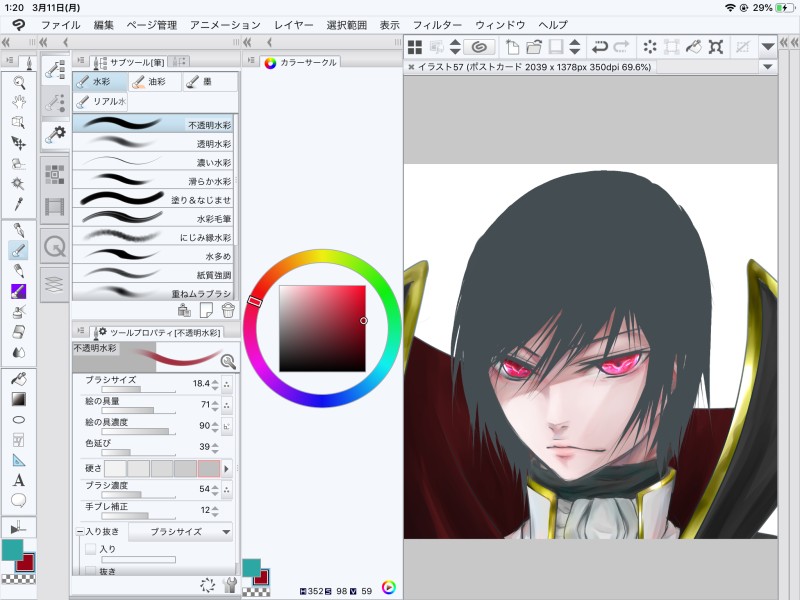Redo the last action
This screenshot has height=600, width=800.
[621, 47]
